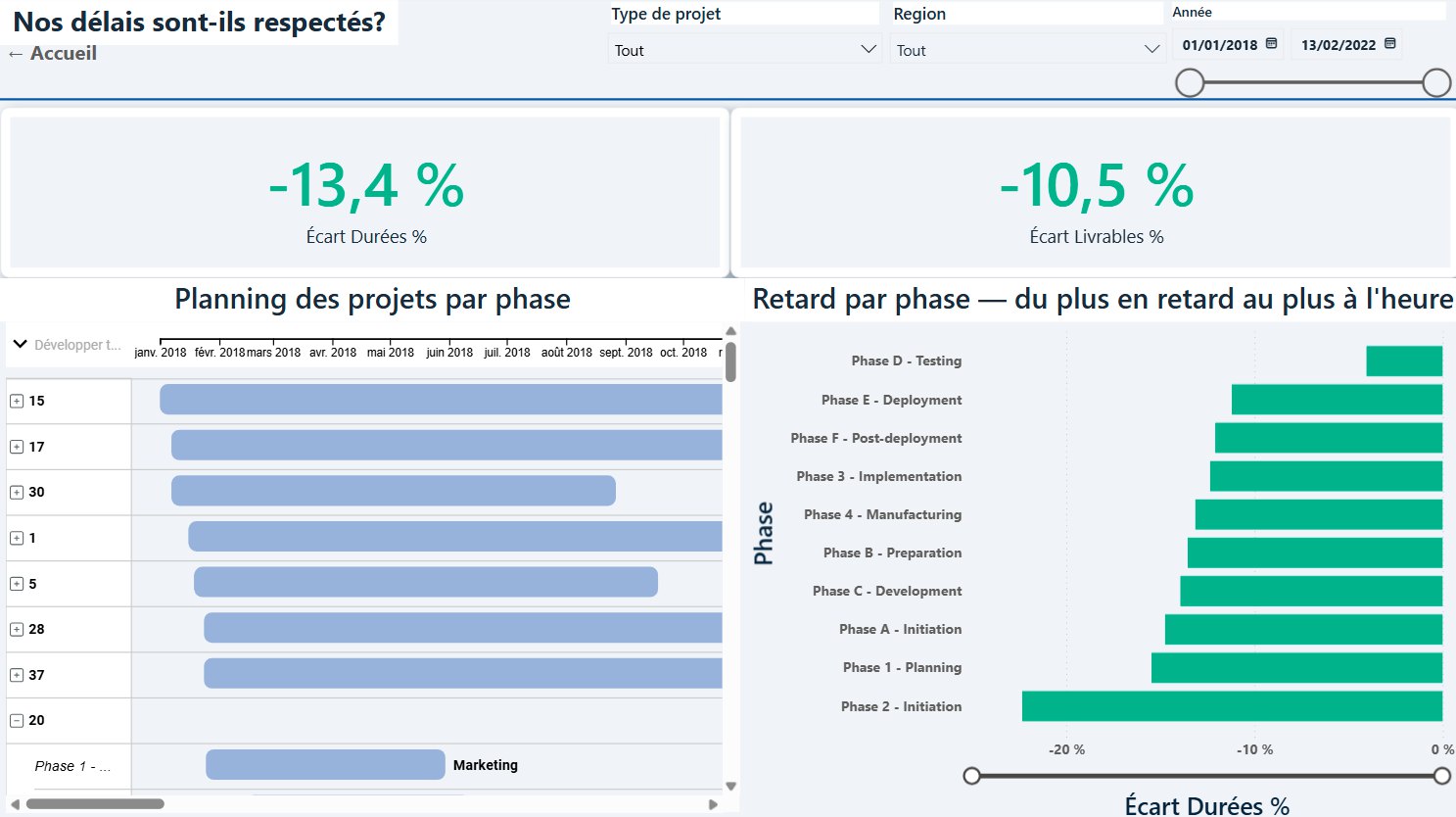Click the Gantt bar for project 30
This screenshot has width=1456, height=817.
coord(394,491)
